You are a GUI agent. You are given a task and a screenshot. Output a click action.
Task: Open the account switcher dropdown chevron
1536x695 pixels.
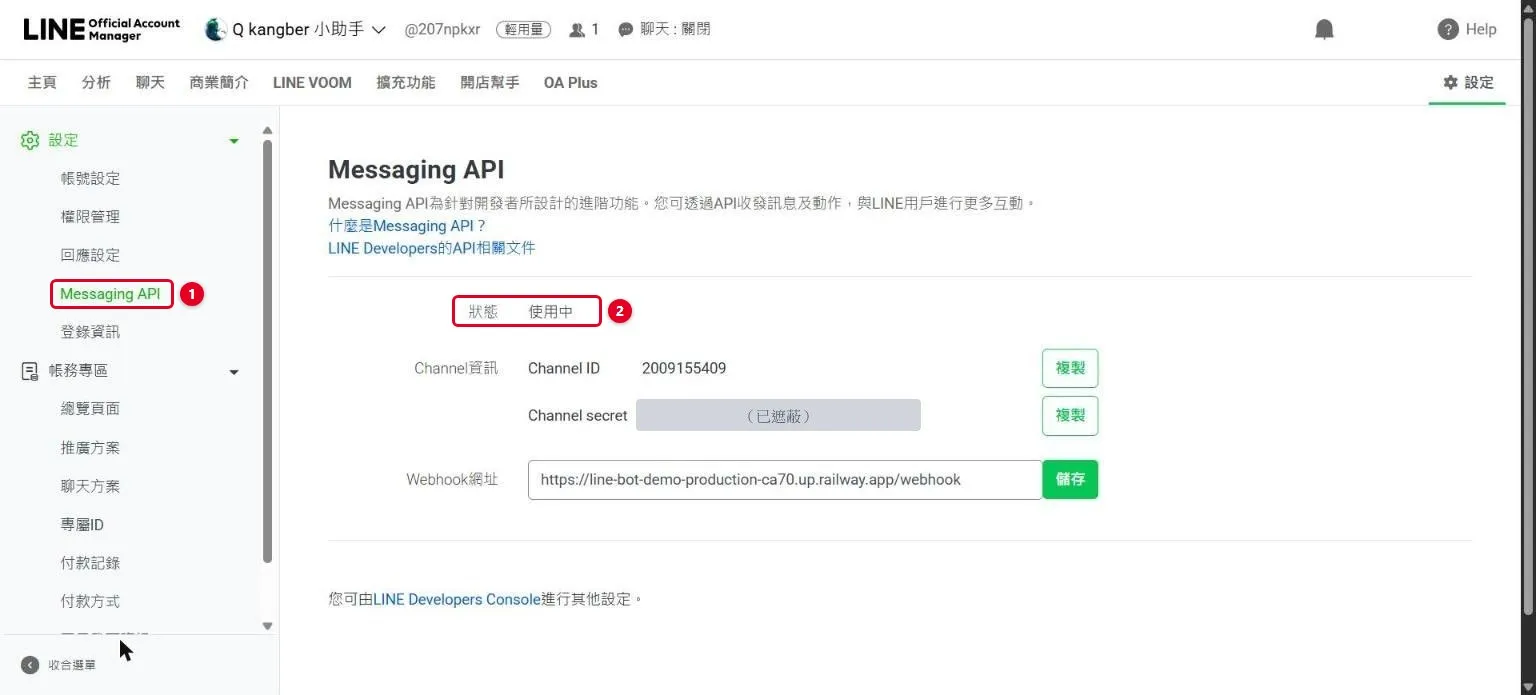coord(379,30)
